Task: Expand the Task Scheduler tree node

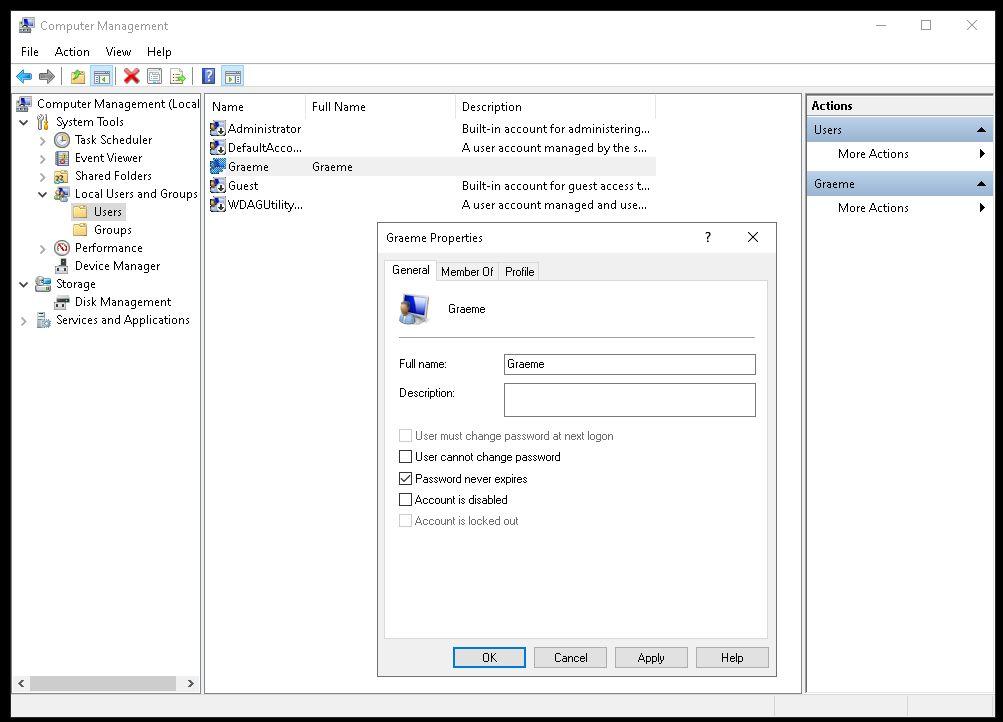Action: (x=43, y=140)
